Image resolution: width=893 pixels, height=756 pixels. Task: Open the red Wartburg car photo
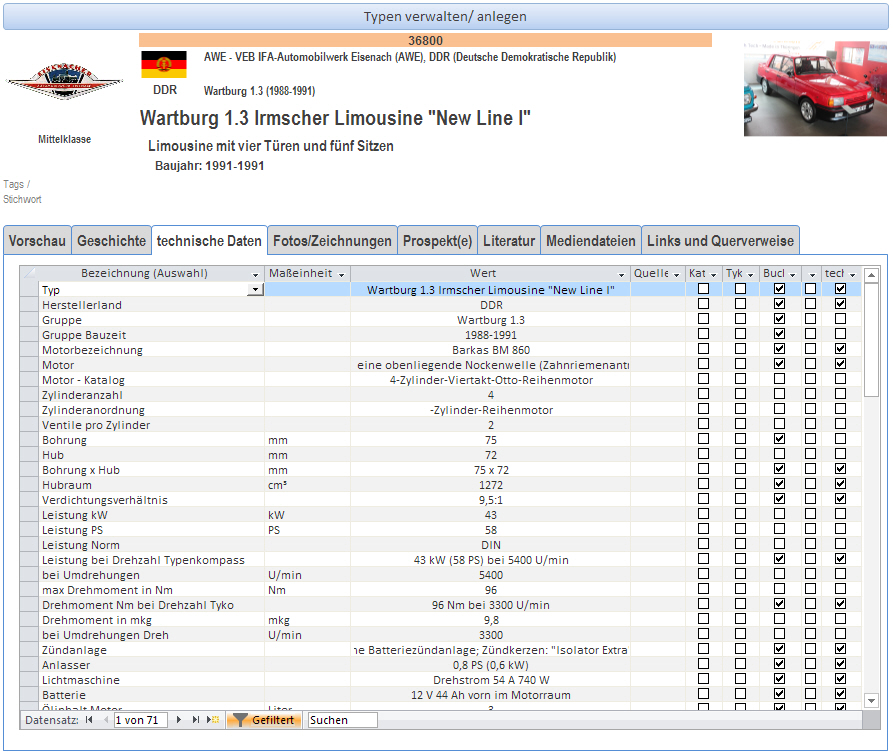click(815, 88)
